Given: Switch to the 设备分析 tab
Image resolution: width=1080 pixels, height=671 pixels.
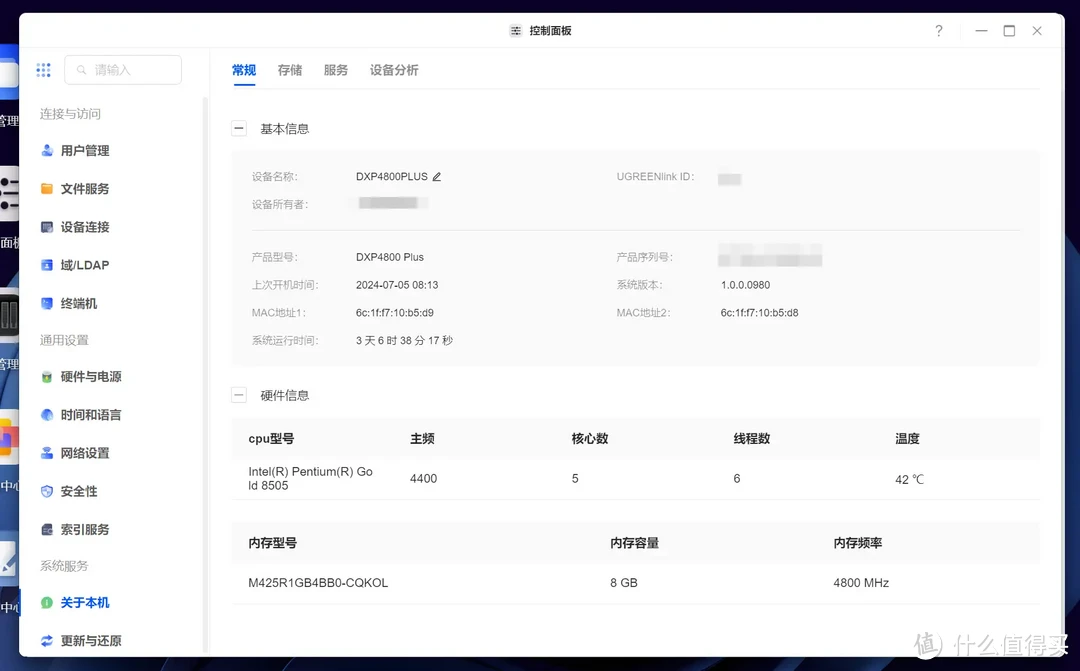Looking at the screenshot, I should (x=393, y=70).
